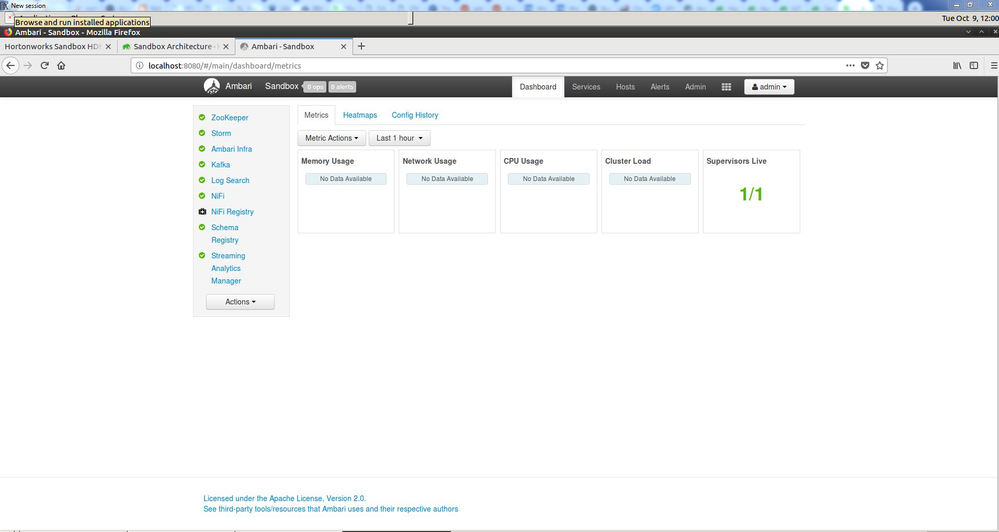Image resolution: width=999 pixels, height=532 pixels.
Task: Open page actions three-dot menu
Action: pyautogui.click(x=850, y=65)
